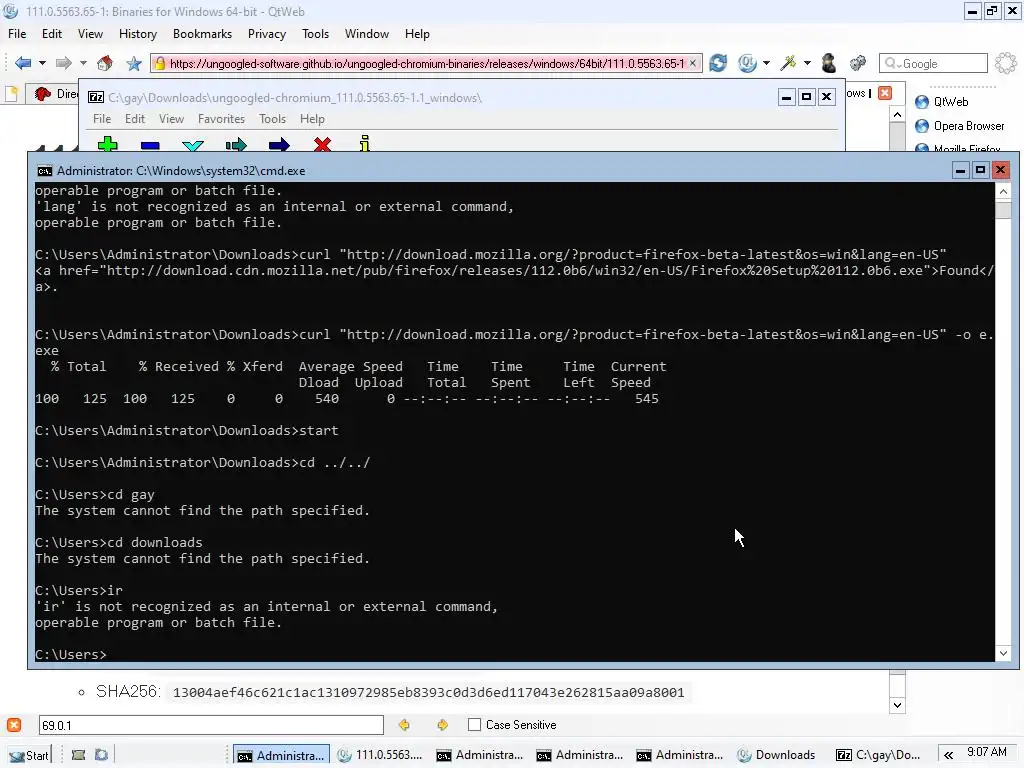Focus the URL address field
This screenshot has width=1024, height=768.
tap(426, 63)
